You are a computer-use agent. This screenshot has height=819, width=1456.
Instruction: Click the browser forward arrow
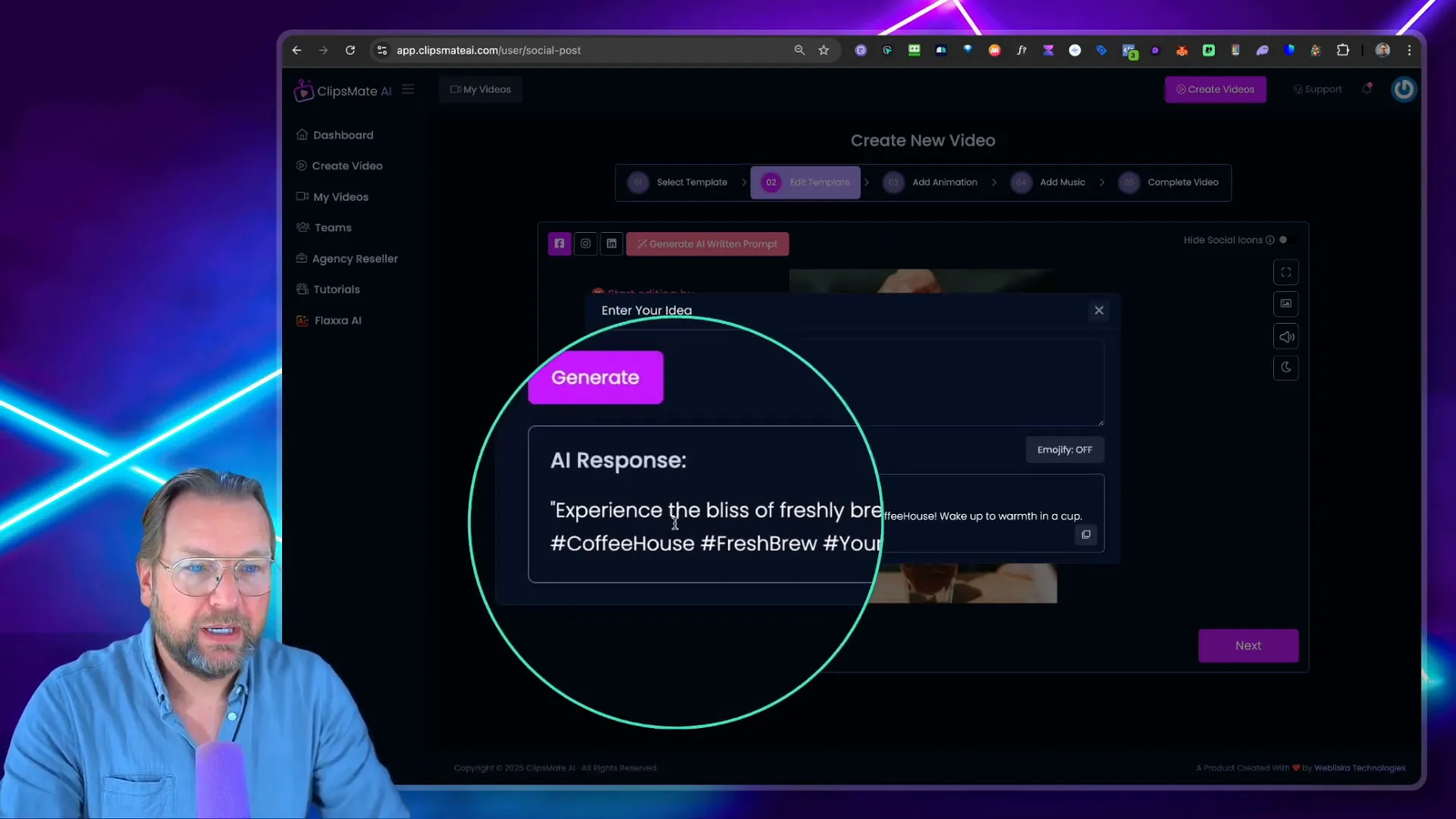323,50
